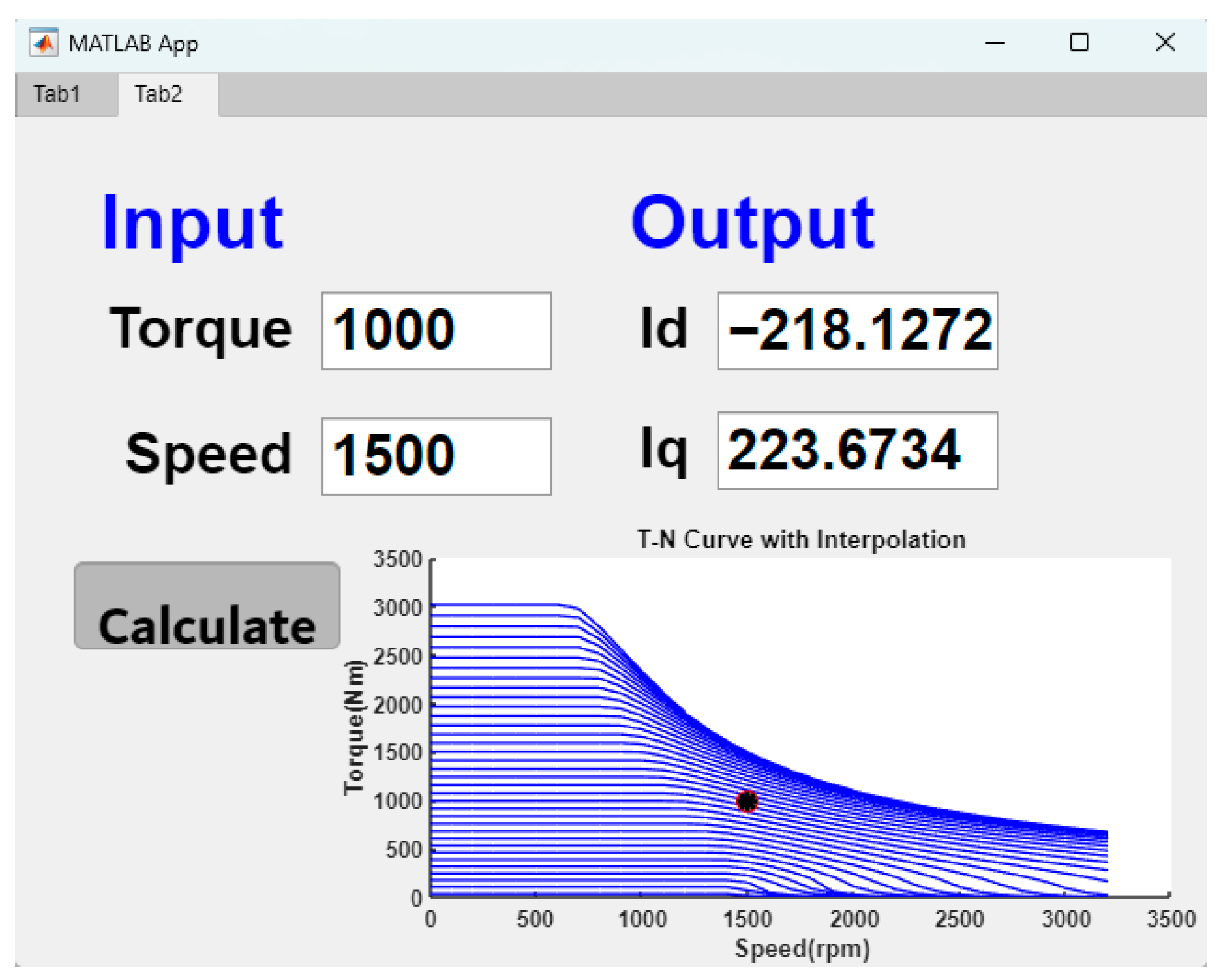Maximize the MATLAB App window

click(x=1079, y=43)
